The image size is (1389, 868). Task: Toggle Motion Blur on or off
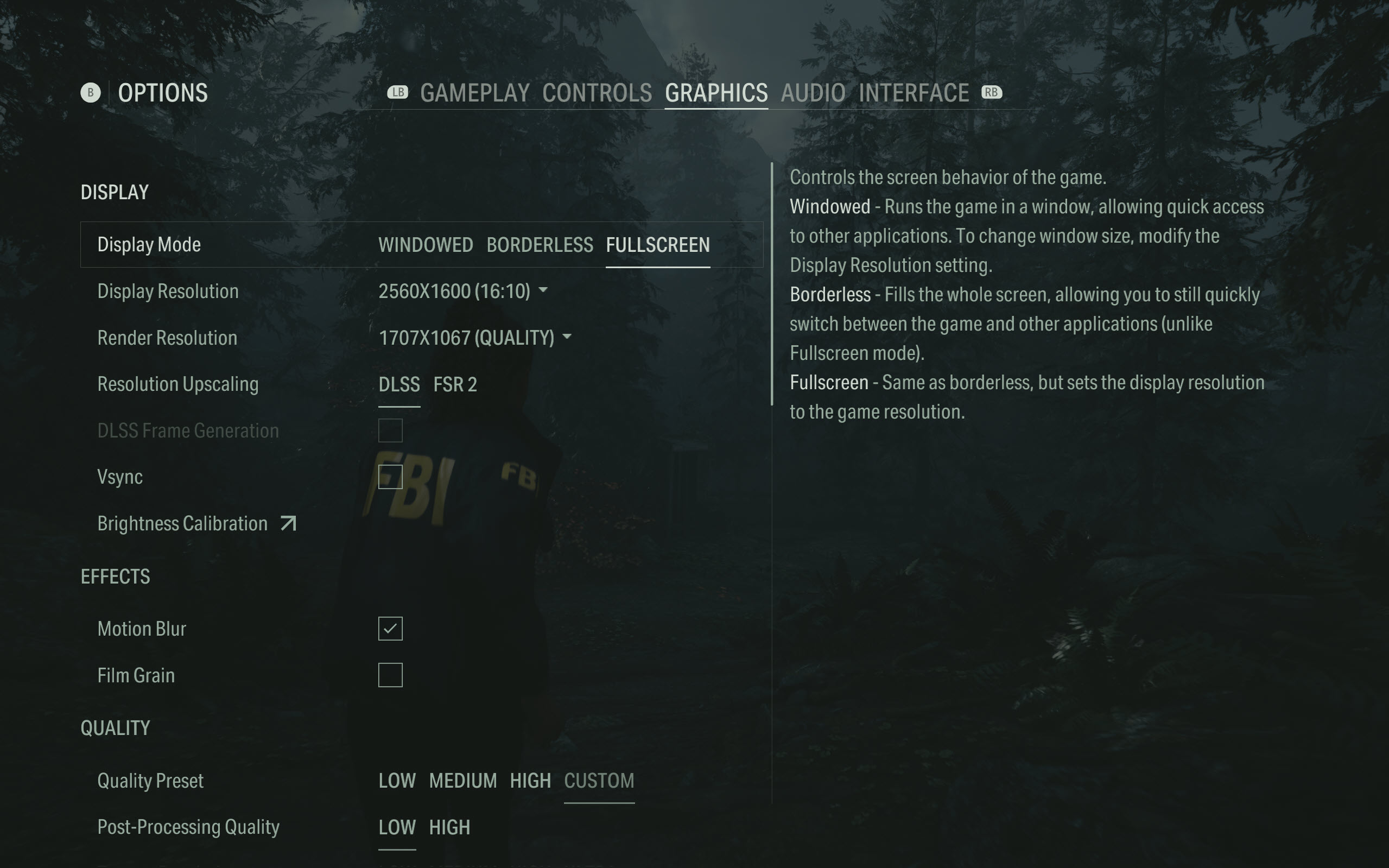(x=390, y=628)
